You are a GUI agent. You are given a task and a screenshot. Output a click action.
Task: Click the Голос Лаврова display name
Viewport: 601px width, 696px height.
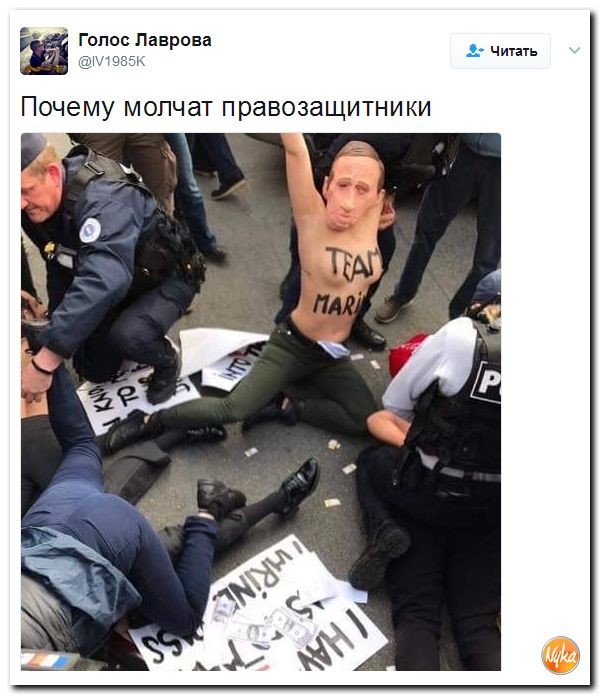pyautogui.click(x=145, y=40)
